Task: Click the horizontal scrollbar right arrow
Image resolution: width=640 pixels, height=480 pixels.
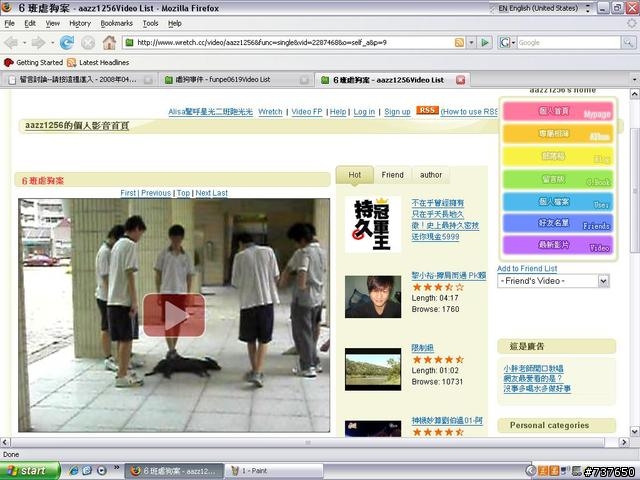Action: 624,442
